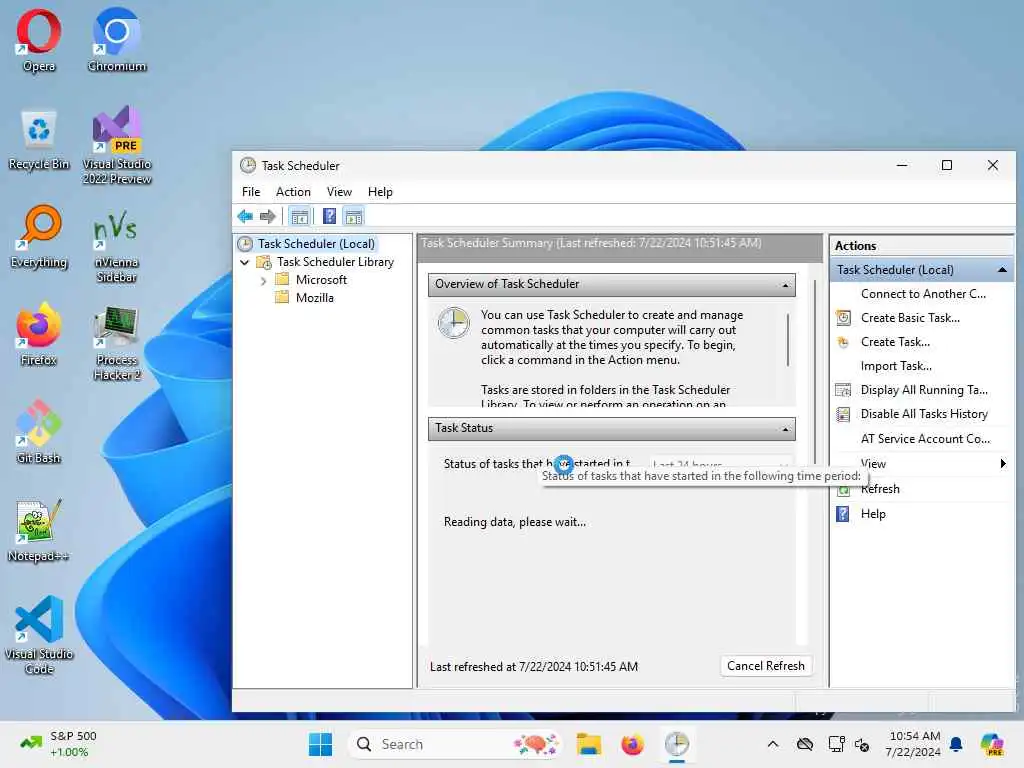Open the Copilot preview taskbar icon
The width and height of the screenshot is (1024, 768).
click(992, 744)
